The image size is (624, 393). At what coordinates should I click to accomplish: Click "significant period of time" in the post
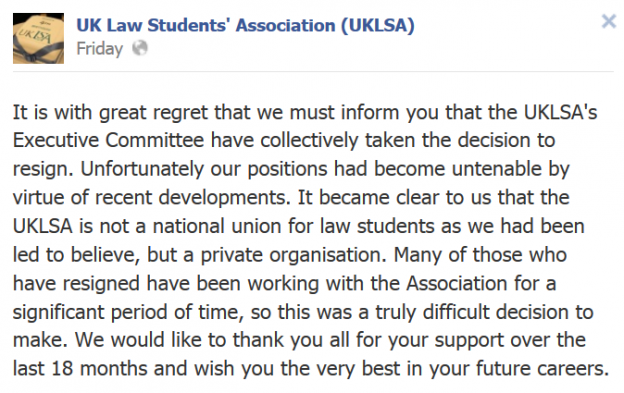[128, 312]
